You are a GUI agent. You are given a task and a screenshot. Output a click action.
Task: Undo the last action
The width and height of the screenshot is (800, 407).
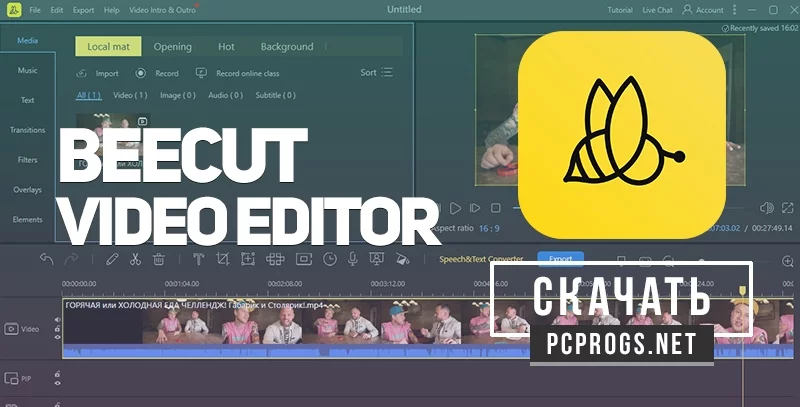(x=46, y=259)
